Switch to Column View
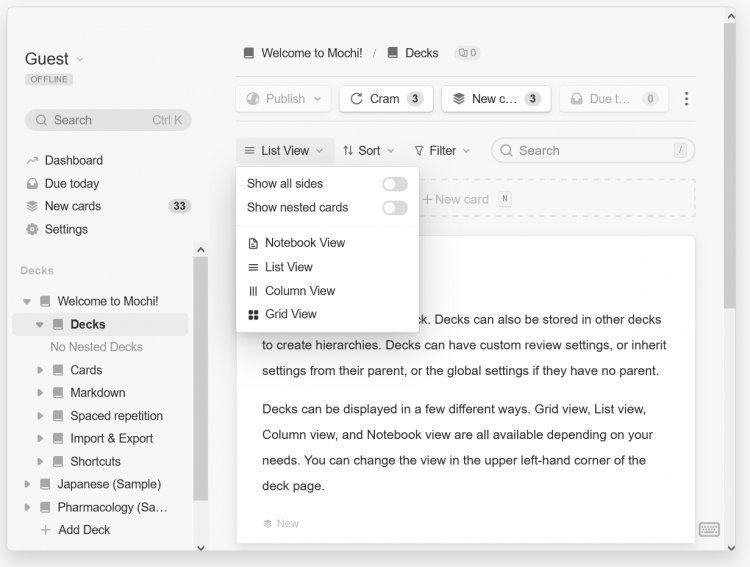 coord(299,291)
